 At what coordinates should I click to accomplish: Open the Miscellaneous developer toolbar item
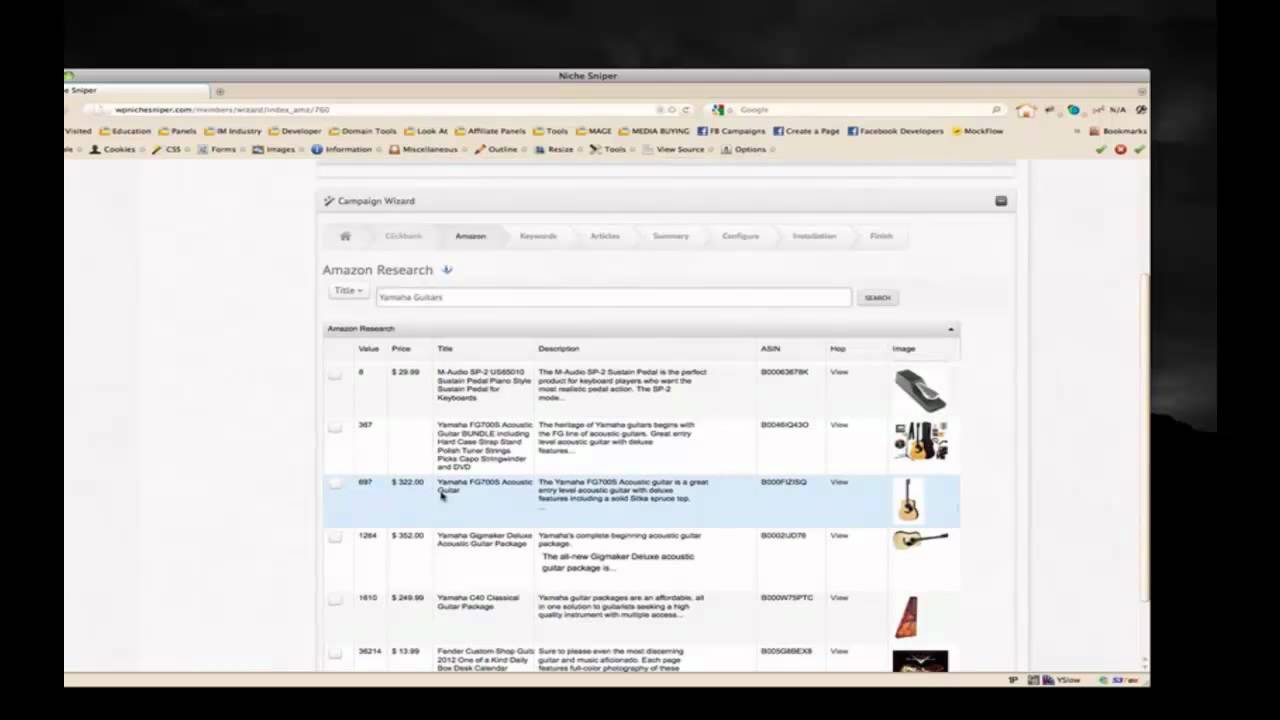coord(423,150)
